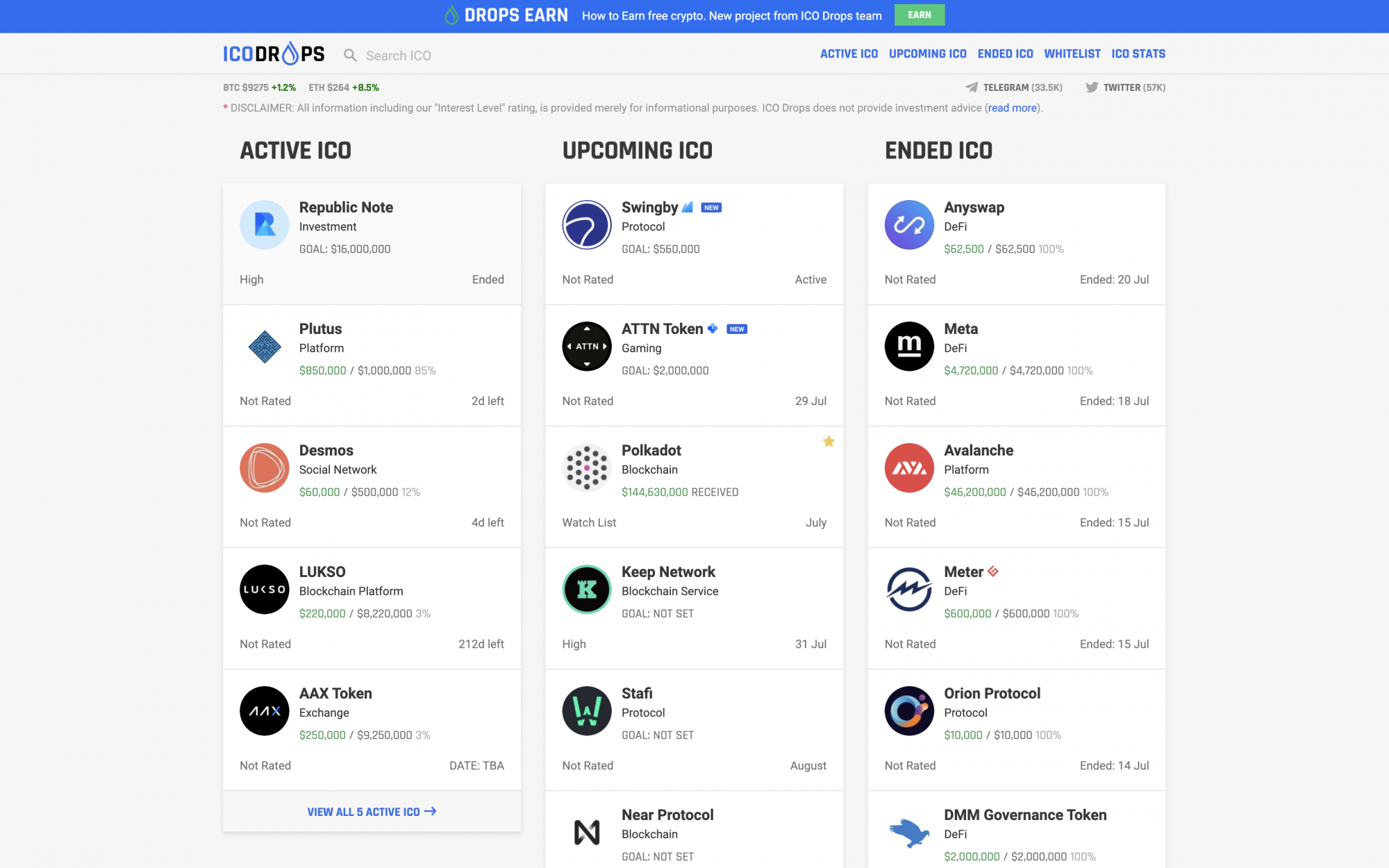Open the Keep Network project title
This screenshot has height=868, width=1389.
tap(668, 571)
